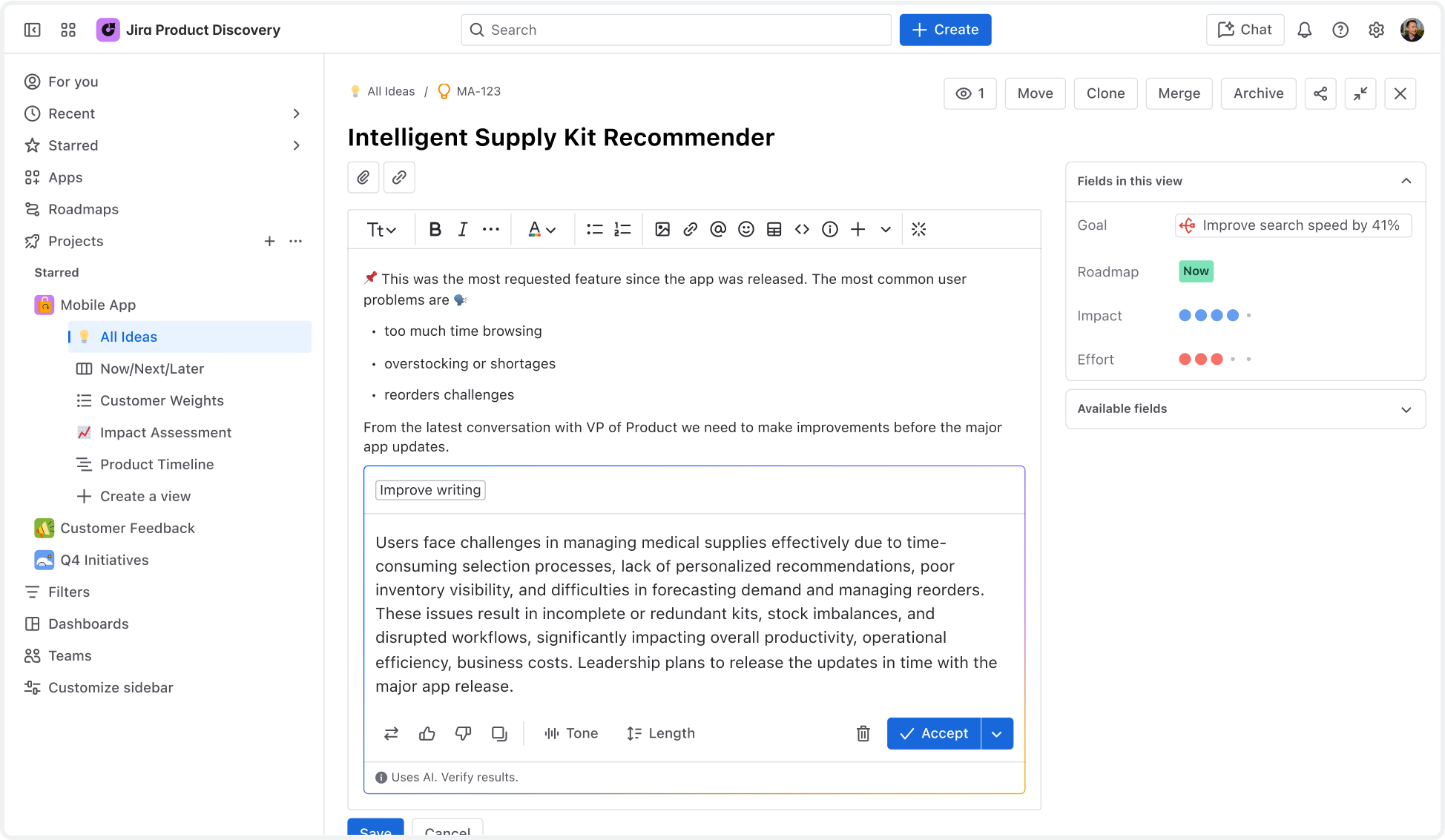Click the thumbs down feedback icon
Viewport: 1445px width, 840px height.
click(463, 733)
